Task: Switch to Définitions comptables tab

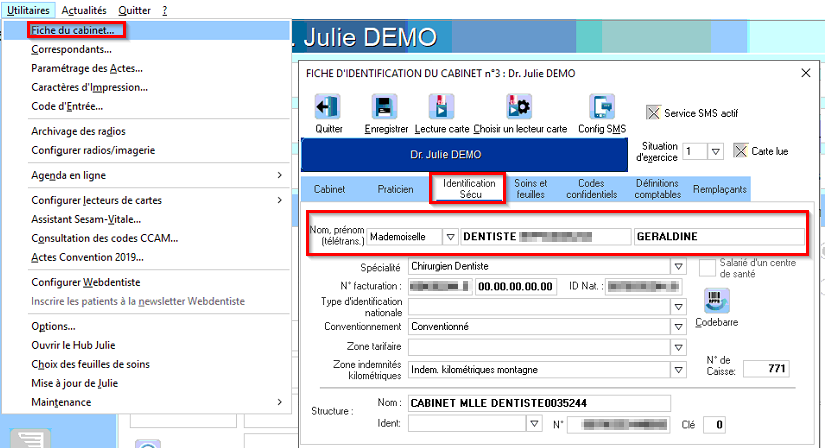Action: pyautogui.click(x=657, y=189)
